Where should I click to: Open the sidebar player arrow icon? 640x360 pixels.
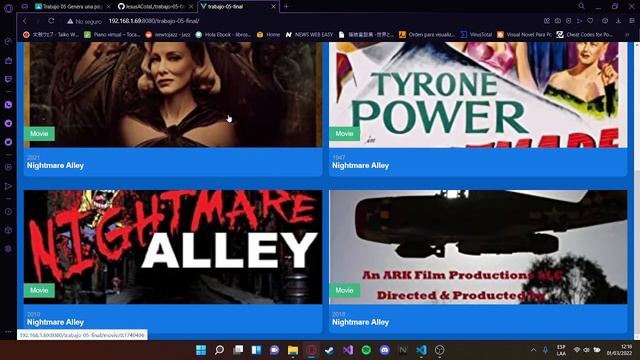8,186
